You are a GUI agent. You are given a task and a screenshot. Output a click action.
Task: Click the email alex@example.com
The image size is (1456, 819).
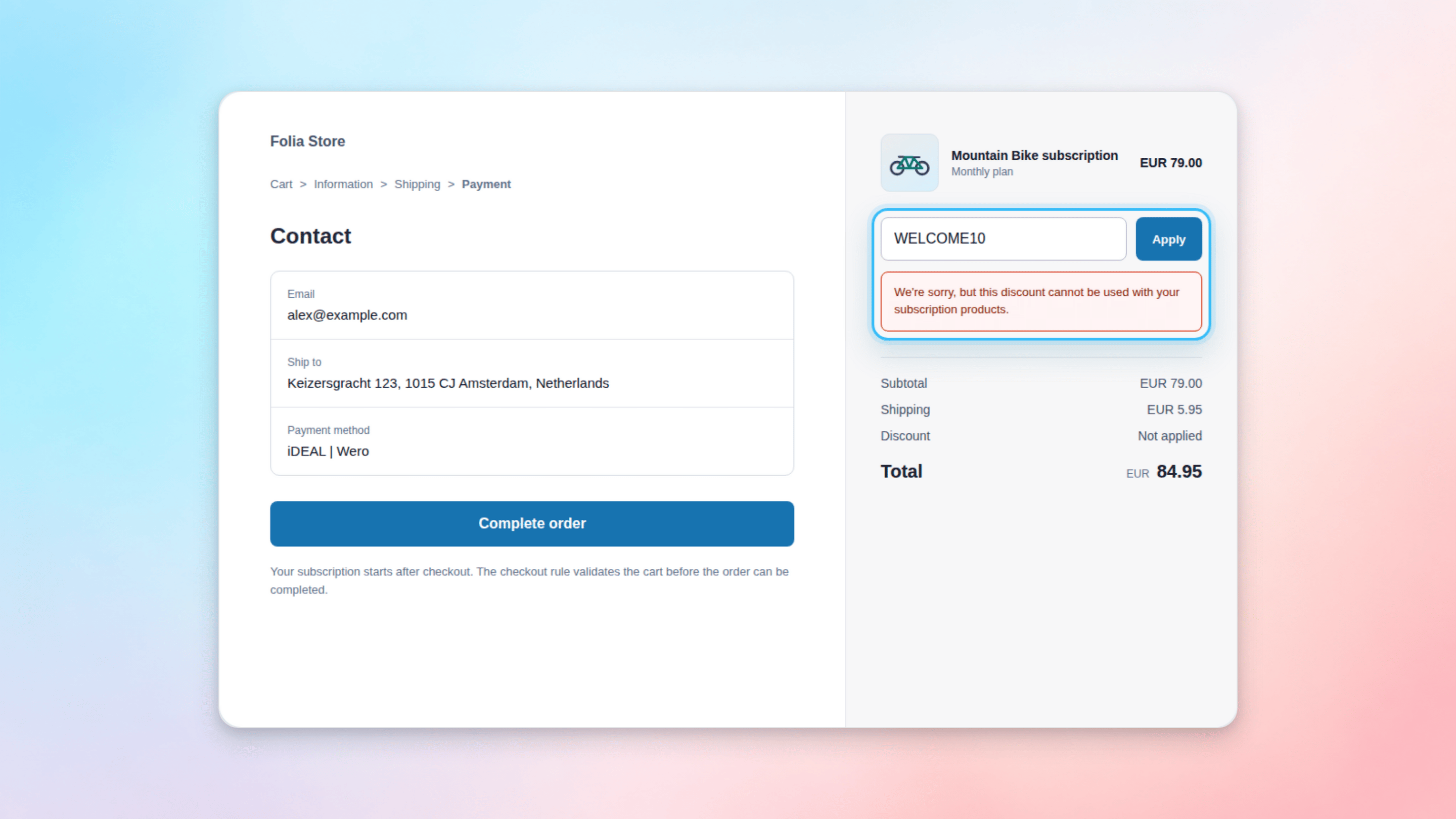pyautogui.click(x=347, y=315)
